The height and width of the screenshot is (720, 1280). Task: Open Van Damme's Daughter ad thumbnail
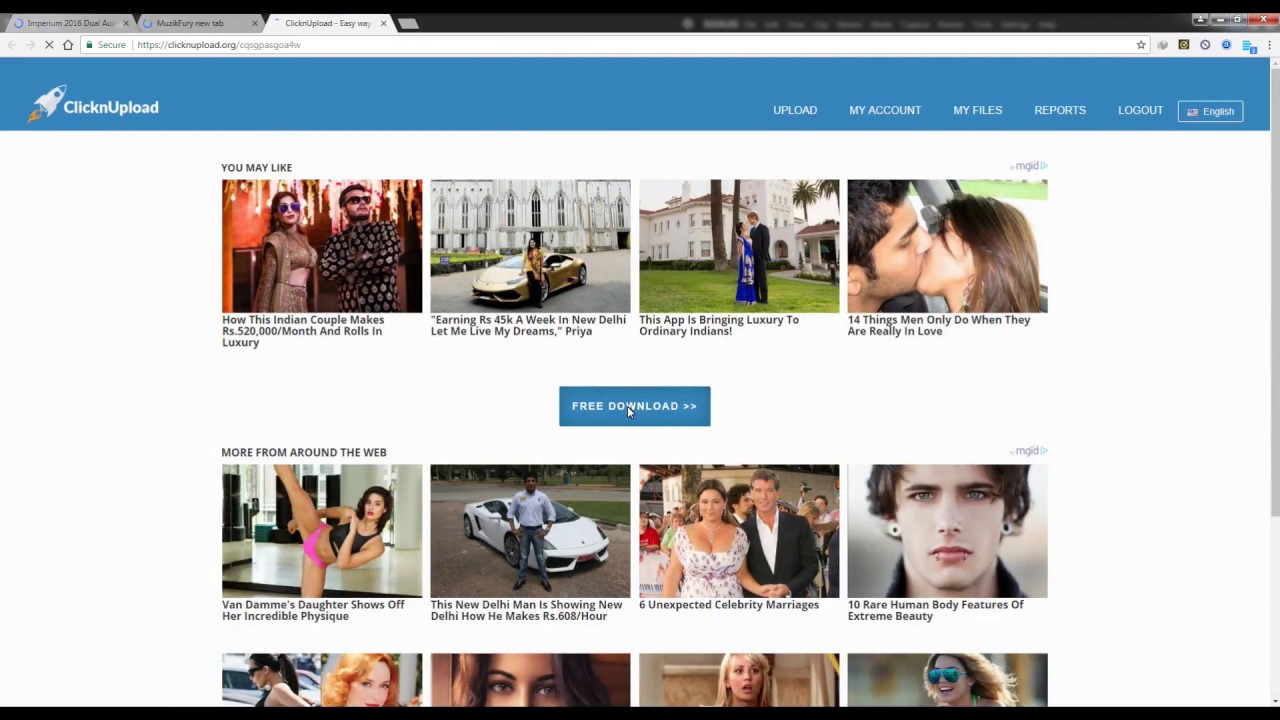point(322,531)
